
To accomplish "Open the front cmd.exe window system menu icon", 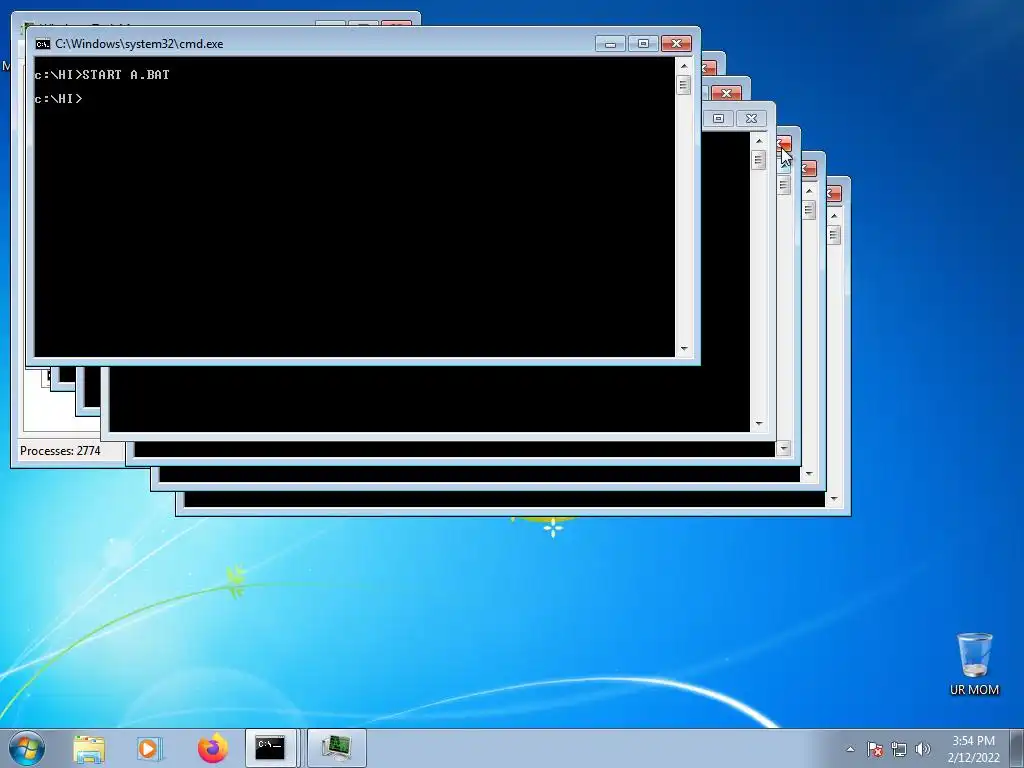I will pos(43,44).
